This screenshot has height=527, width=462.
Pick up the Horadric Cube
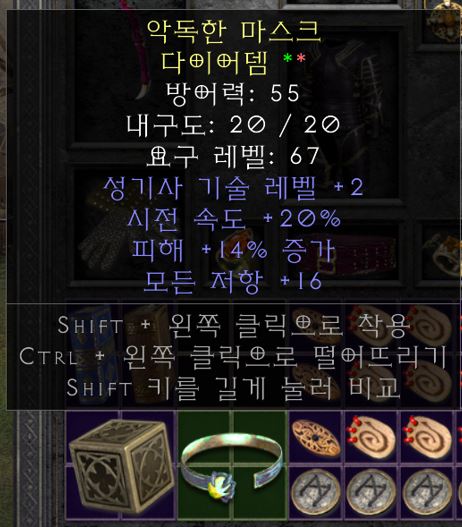point(121,465)
